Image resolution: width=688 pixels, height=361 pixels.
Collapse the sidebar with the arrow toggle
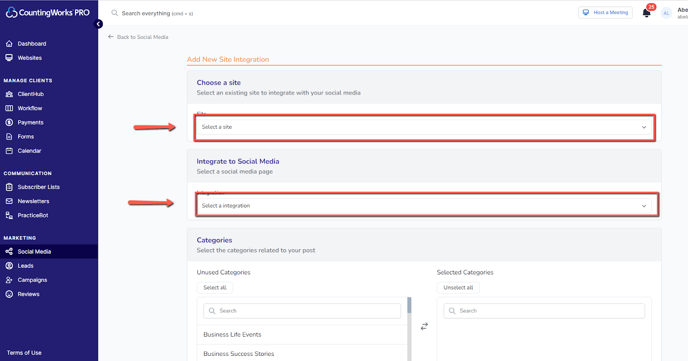(x=98, y=24)
